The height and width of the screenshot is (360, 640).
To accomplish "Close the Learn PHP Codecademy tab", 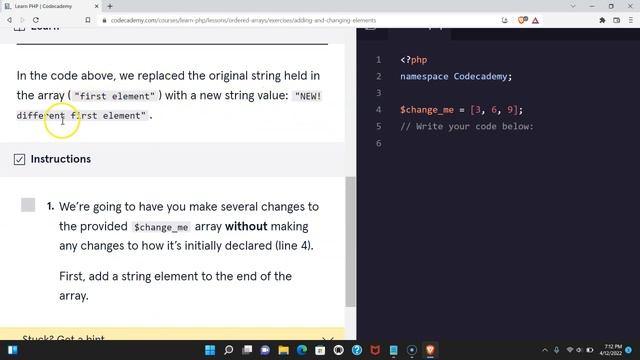I will point(97,6).
